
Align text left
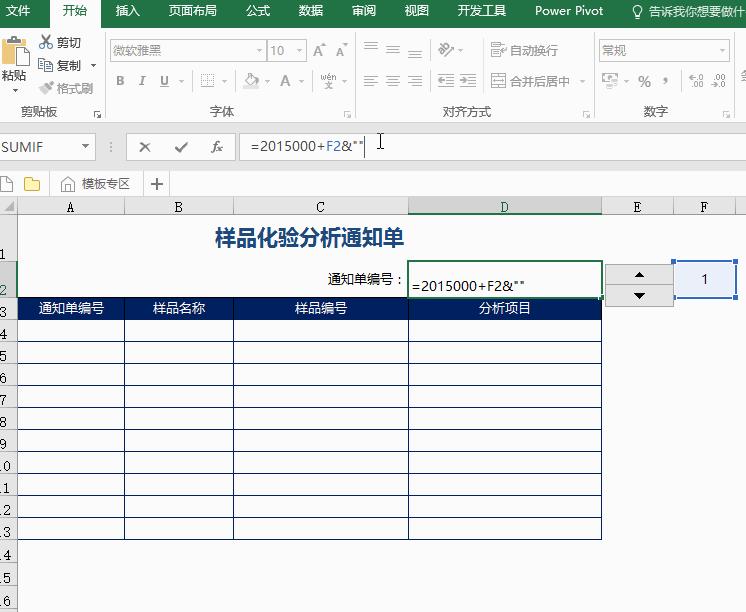point(371,81)
